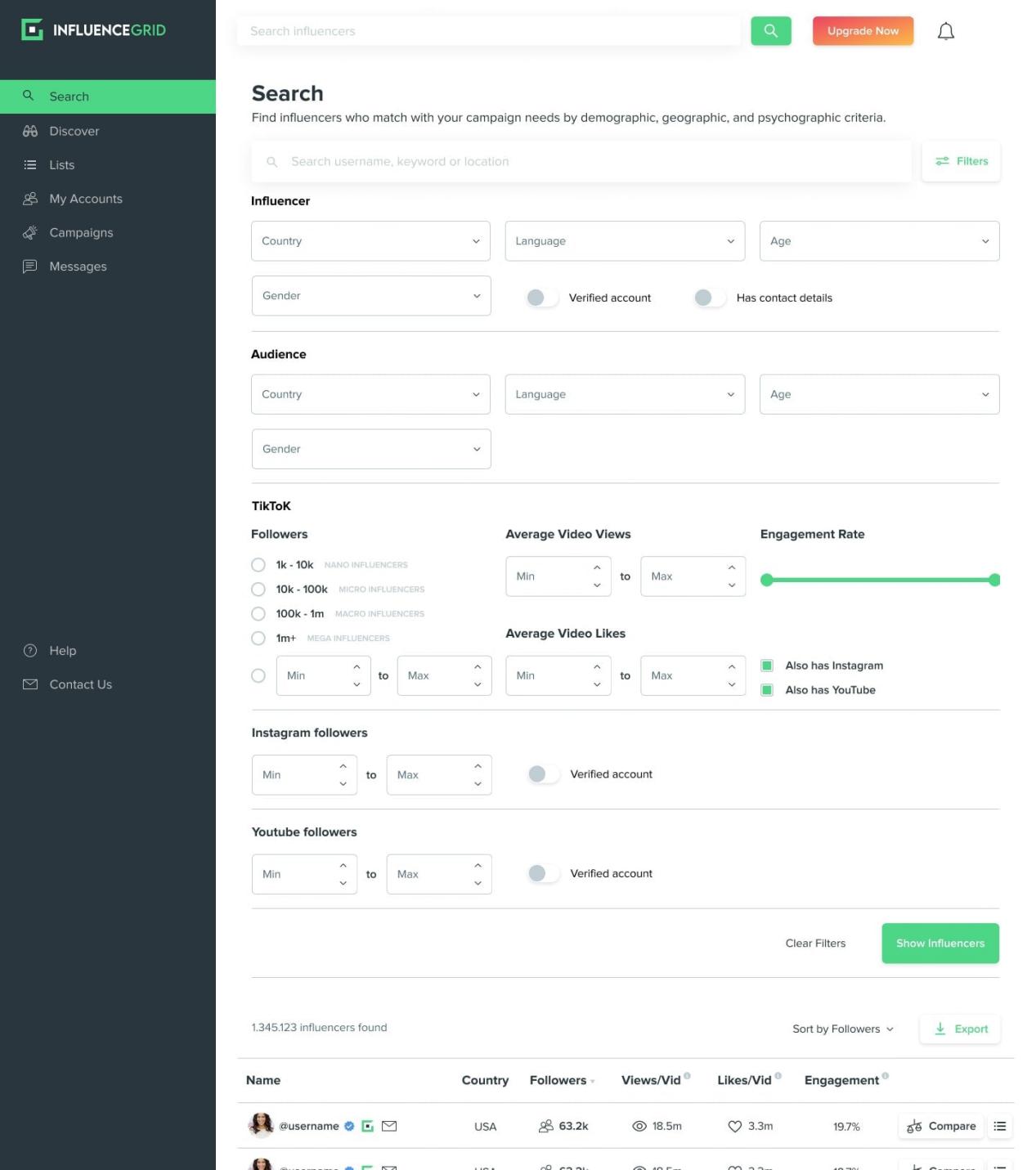1036x1170 pixels.
Task: Select the custom follower range radio
Action: 258,676
